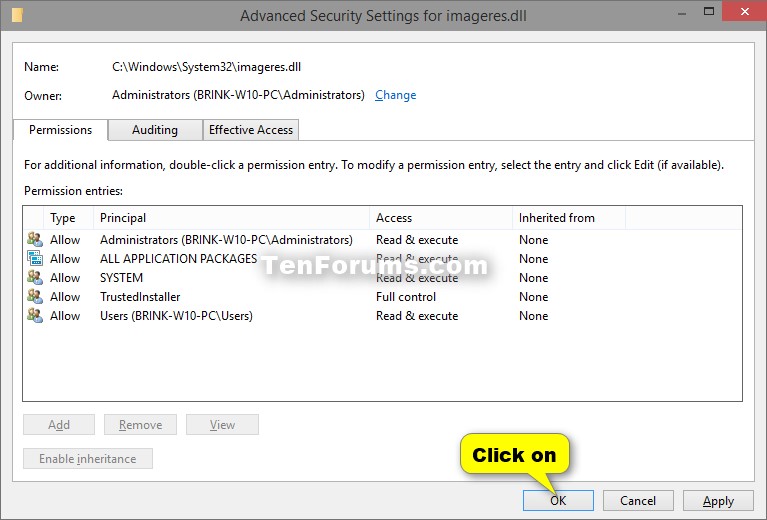Switch to the Auditing tab

(155, 130)
